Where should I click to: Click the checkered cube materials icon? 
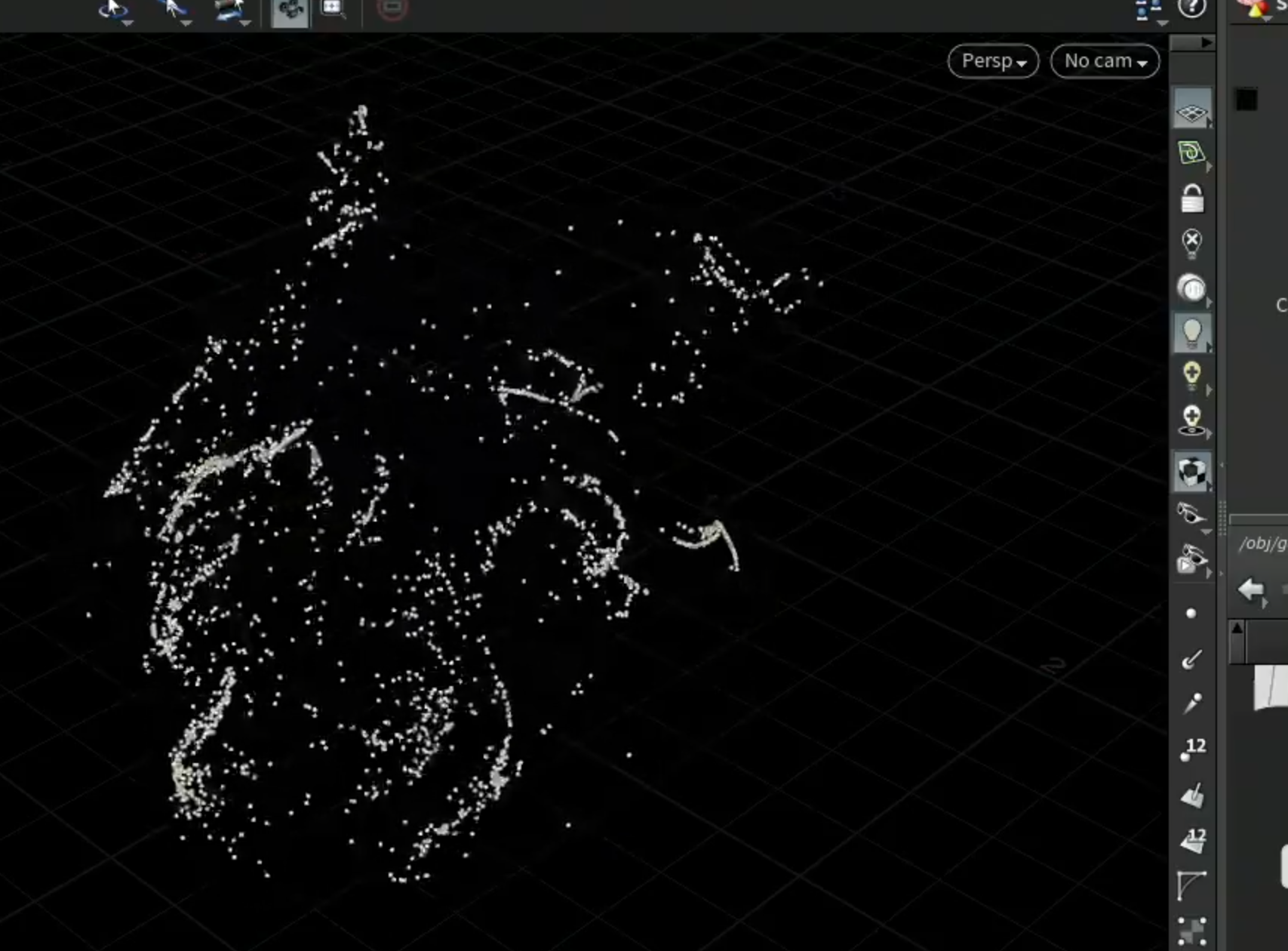(x=1191, y=472)
